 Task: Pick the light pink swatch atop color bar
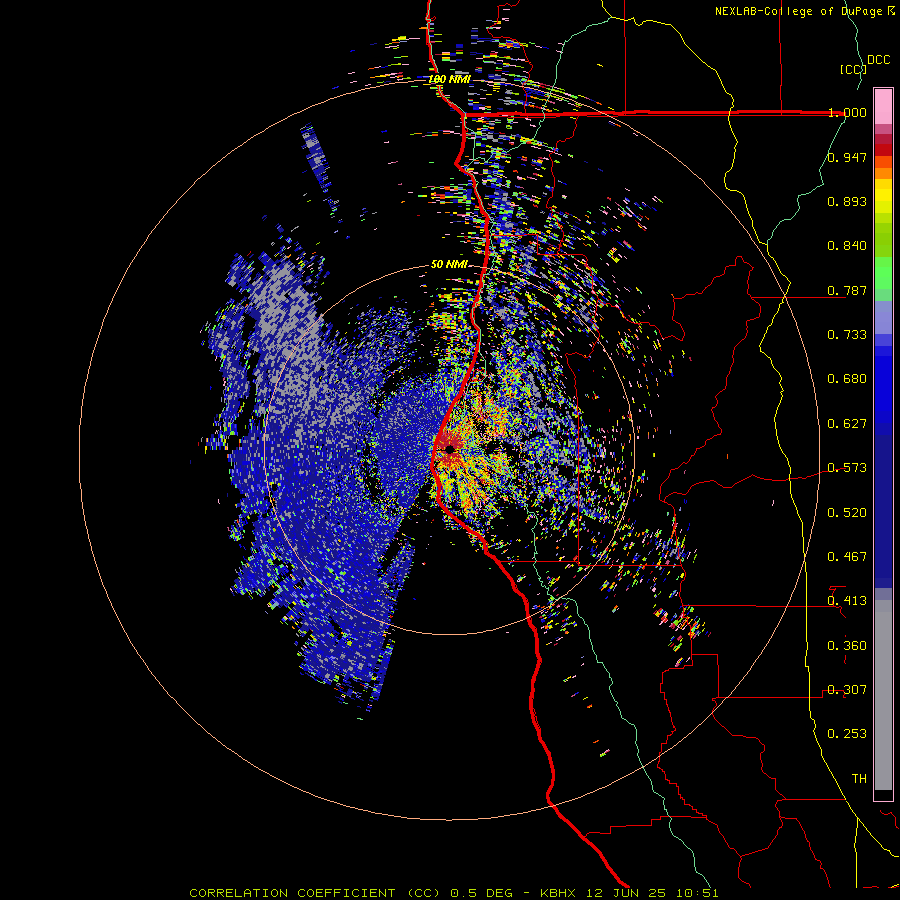coord(883,106)
